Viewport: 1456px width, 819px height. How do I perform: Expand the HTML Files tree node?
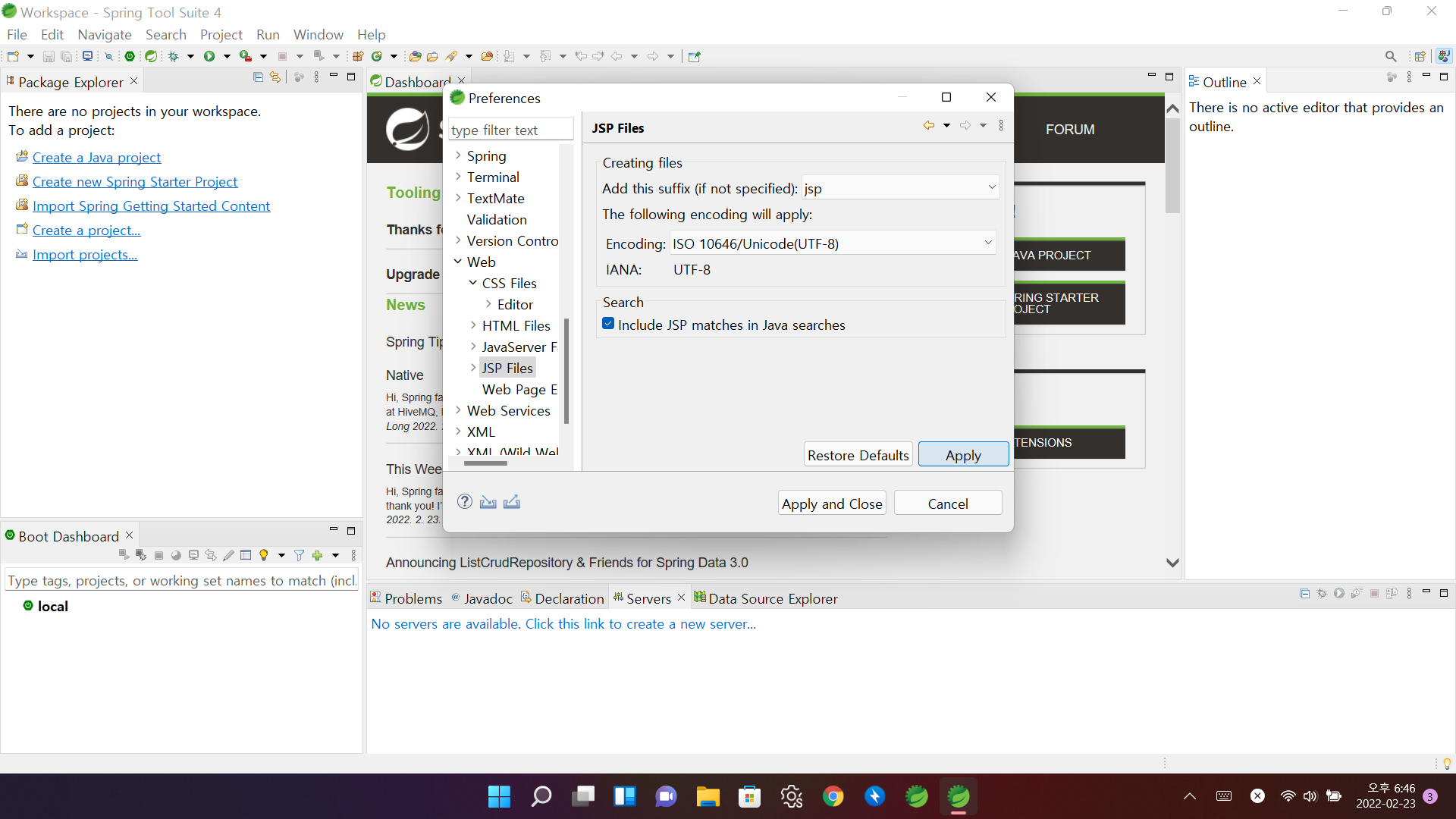pyautogui.click(x=473, y=325)
